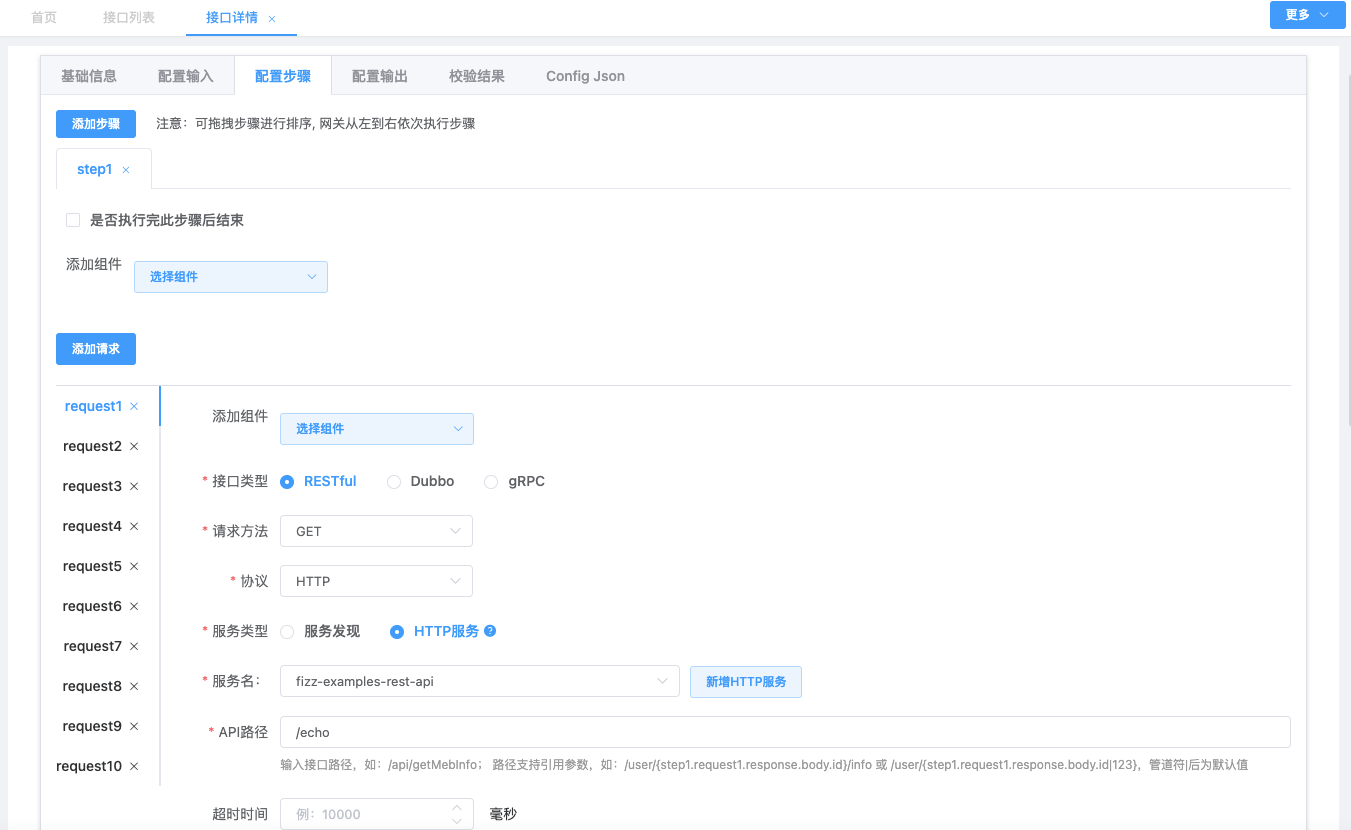Image resolution: width=1351 pixels, height=830 pixels.
Task: Open the 配置步骤 tab
Action: (x=283, y=76)
